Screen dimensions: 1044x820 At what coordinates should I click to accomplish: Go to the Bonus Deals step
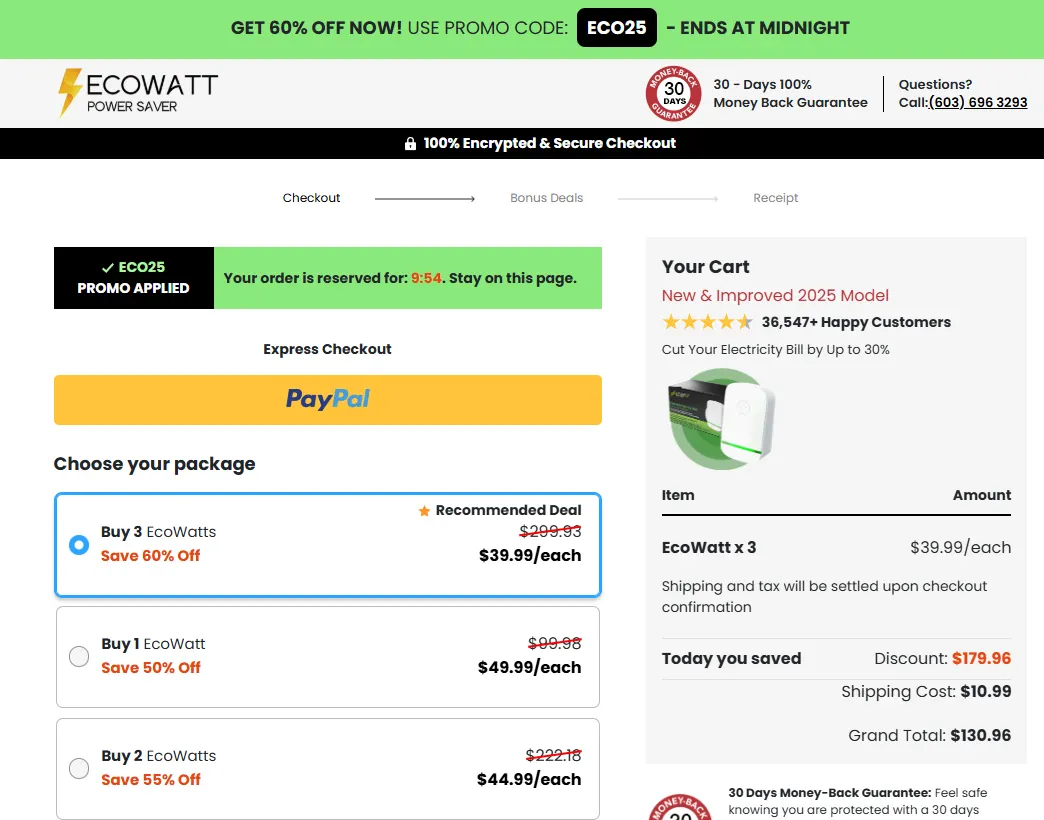[546, 197]
